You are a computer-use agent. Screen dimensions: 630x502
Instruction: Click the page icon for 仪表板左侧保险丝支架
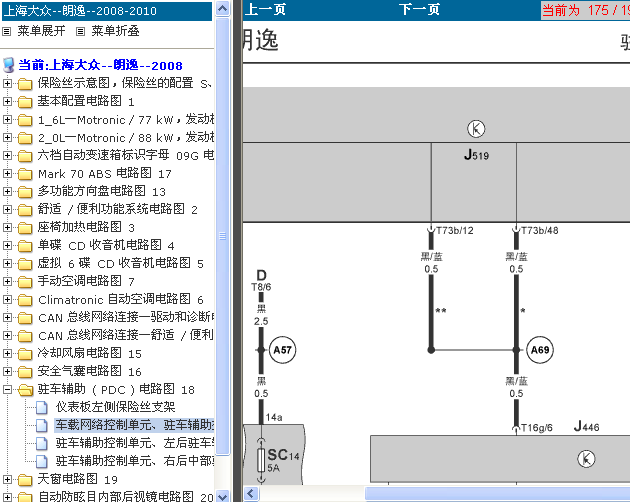pyautogui.click(x=42, y=407)
